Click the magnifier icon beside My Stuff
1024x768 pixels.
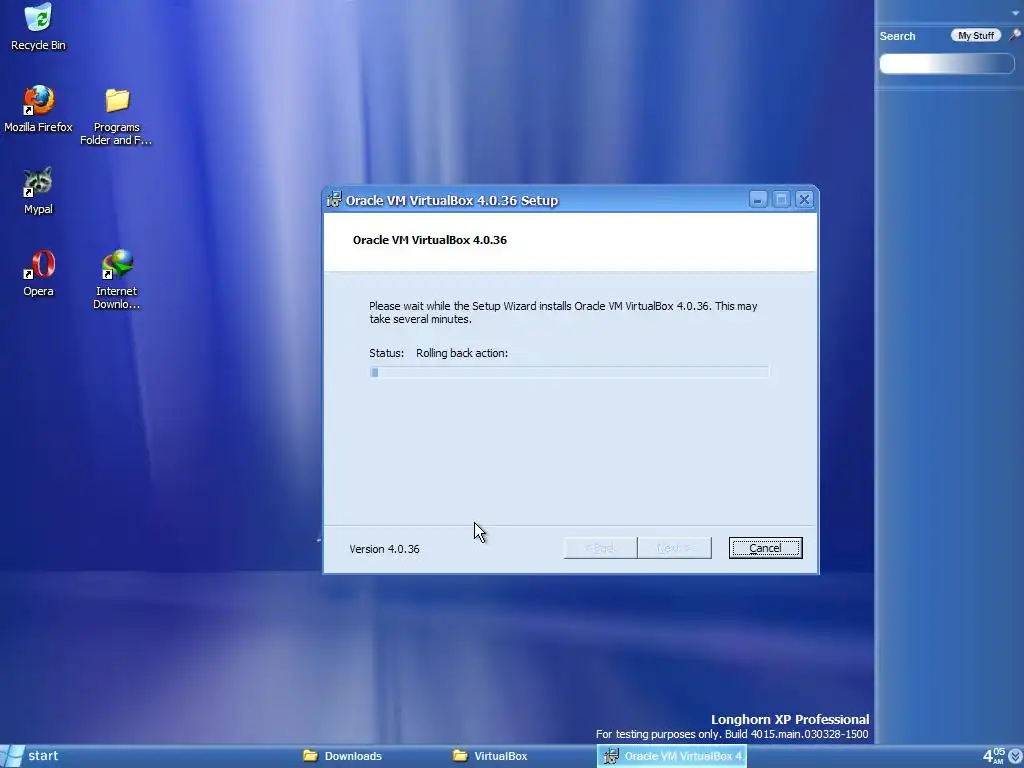[1015, 35]
